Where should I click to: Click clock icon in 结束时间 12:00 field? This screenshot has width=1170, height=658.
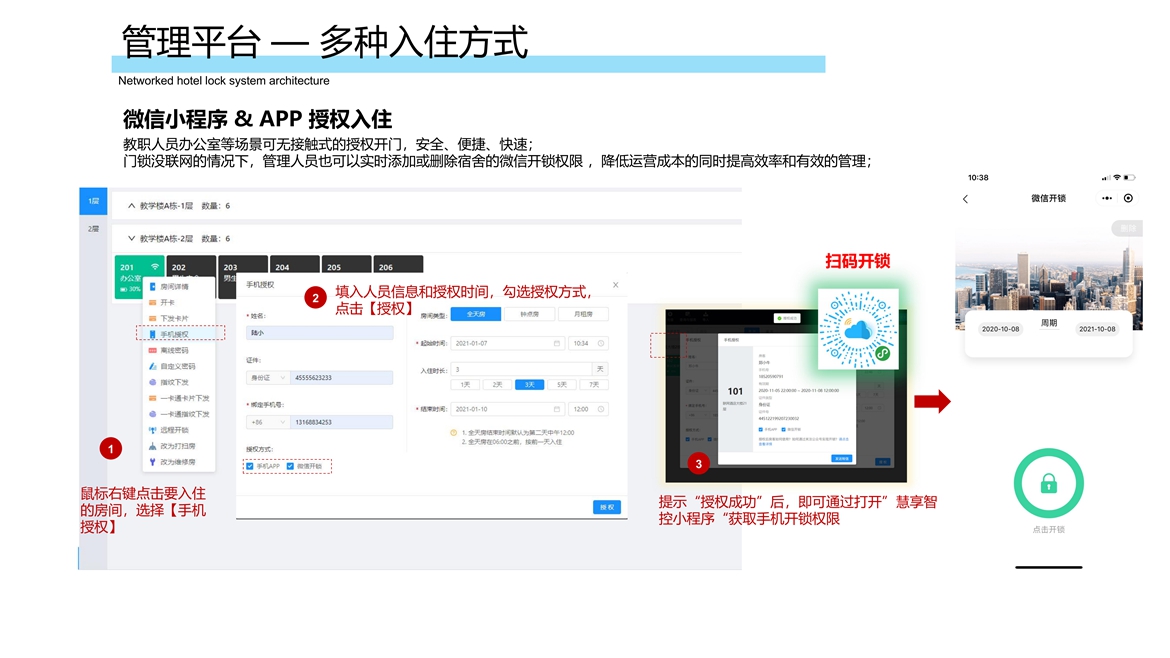[x=602, y=409]
